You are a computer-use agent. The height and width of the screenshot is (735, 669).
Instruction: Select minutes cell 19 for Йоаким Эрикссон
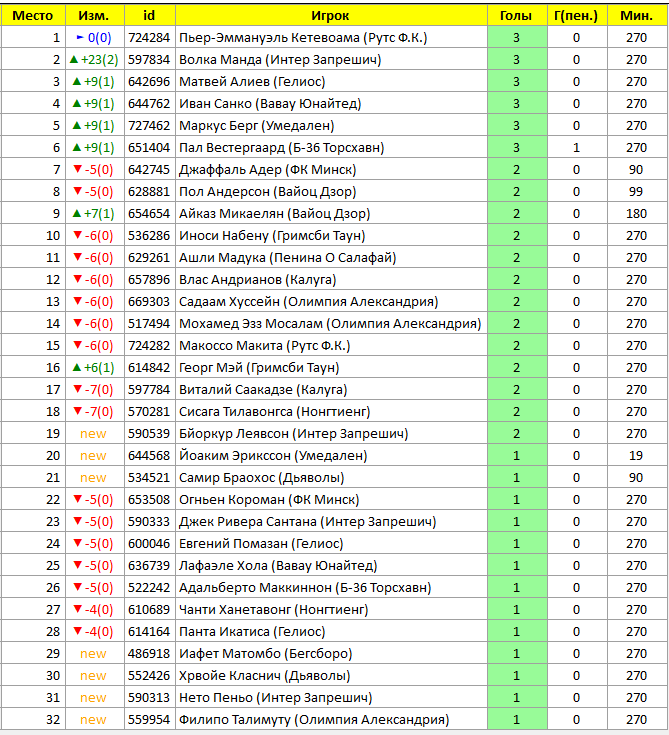pyautogui.click(x=637, y=456)
